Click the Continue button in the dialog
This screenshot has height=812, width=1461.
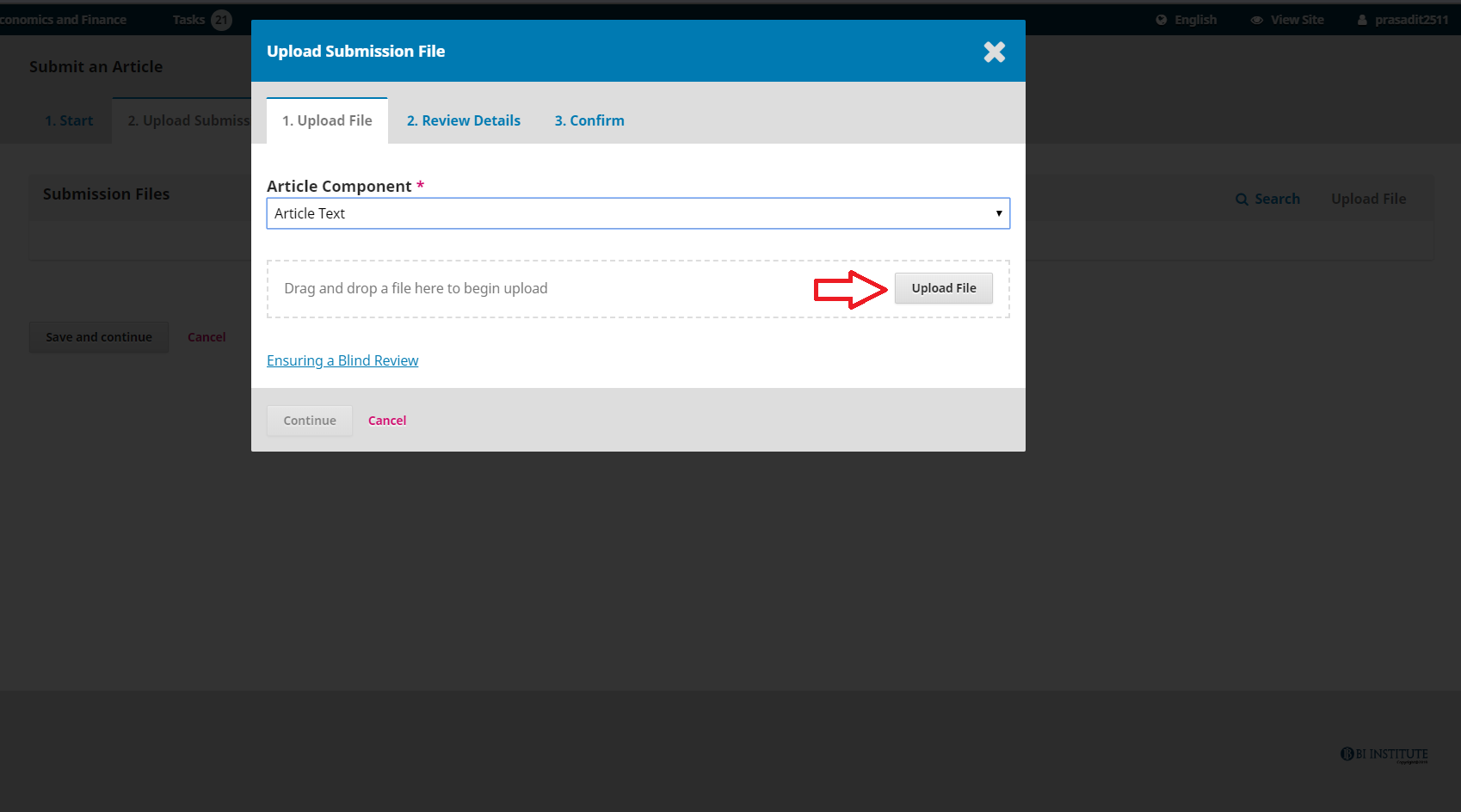pyautogui.click(x=310, y=421)
